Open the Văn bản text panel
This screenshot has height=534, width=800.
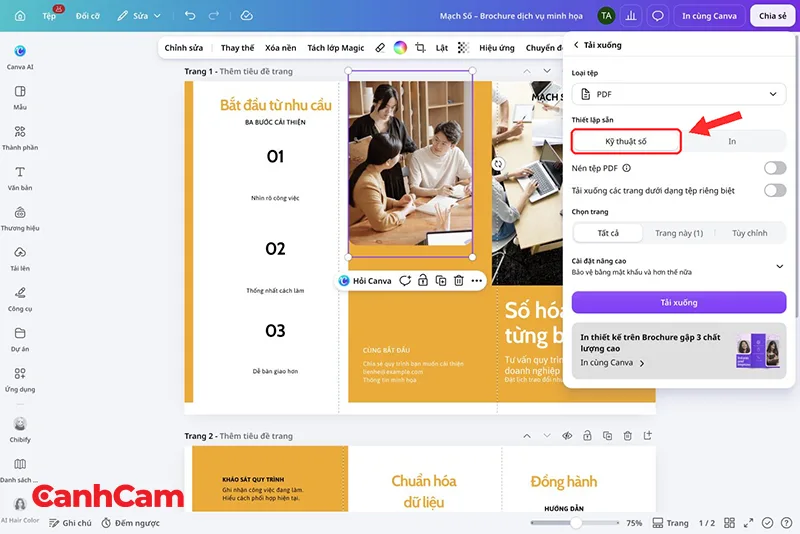[20, 178]
